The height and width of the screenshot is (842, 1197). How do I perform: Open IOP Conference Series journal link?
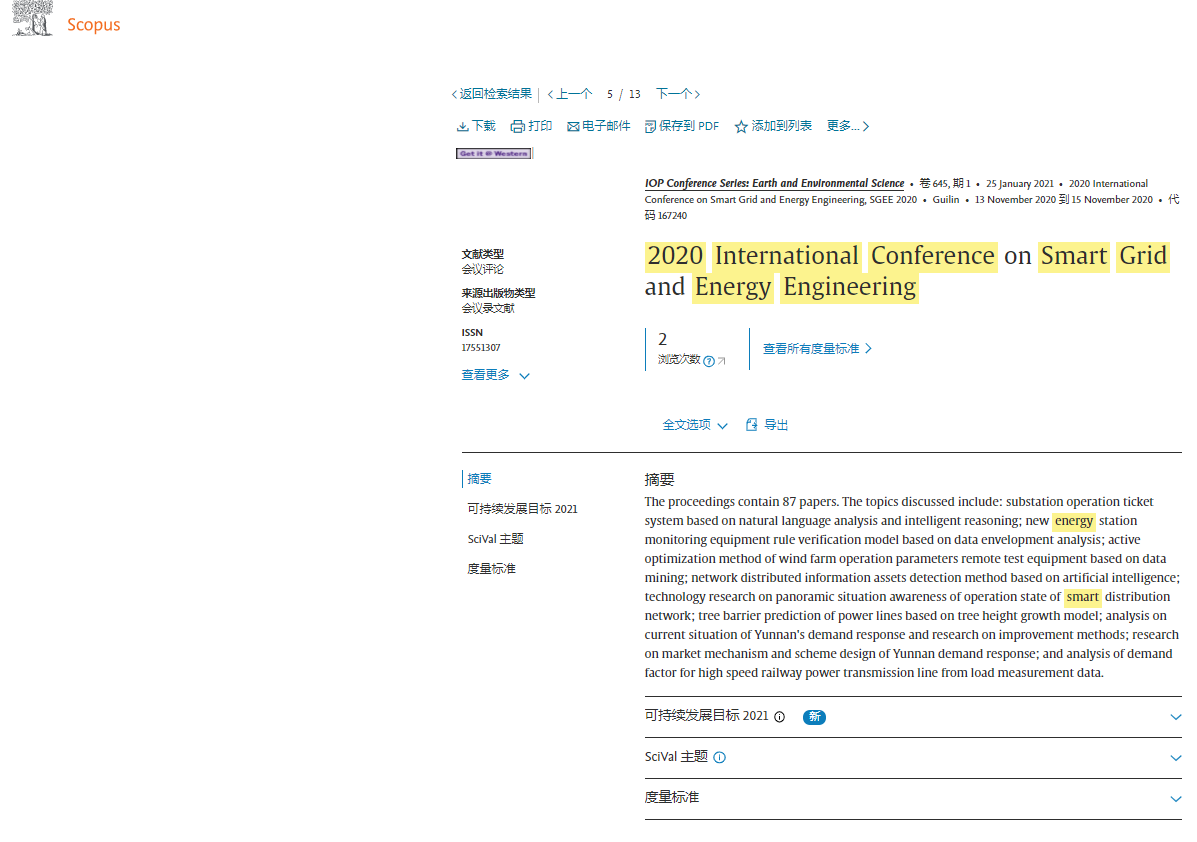pos(774,183)
